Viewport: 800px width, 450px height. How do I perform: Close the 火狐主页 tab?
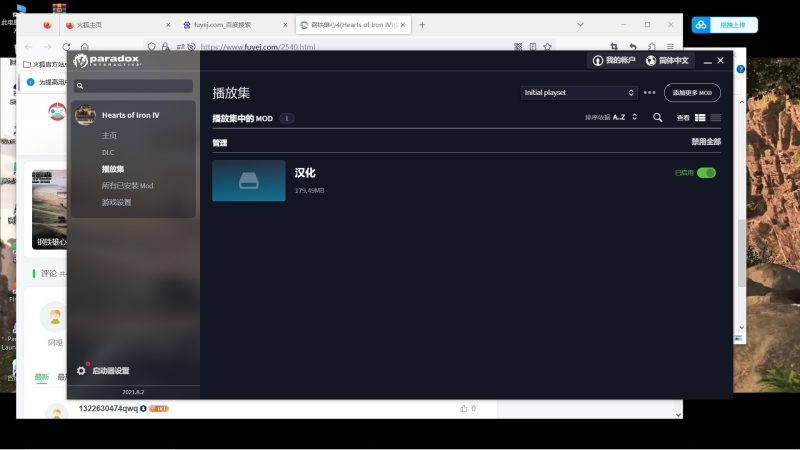click(168, 25)
